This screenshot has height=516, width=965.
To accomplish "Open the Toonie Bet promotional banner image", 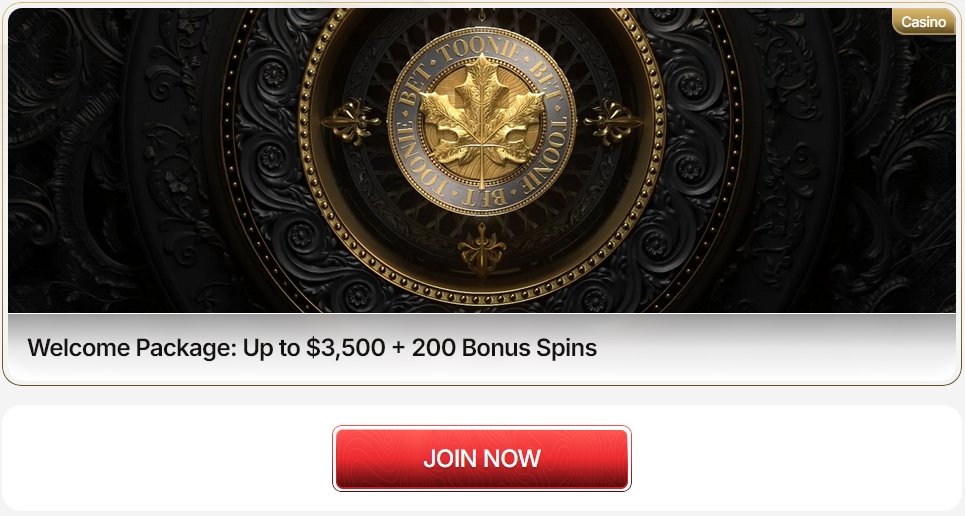I will pyautogui.click(x=482, y=160).
